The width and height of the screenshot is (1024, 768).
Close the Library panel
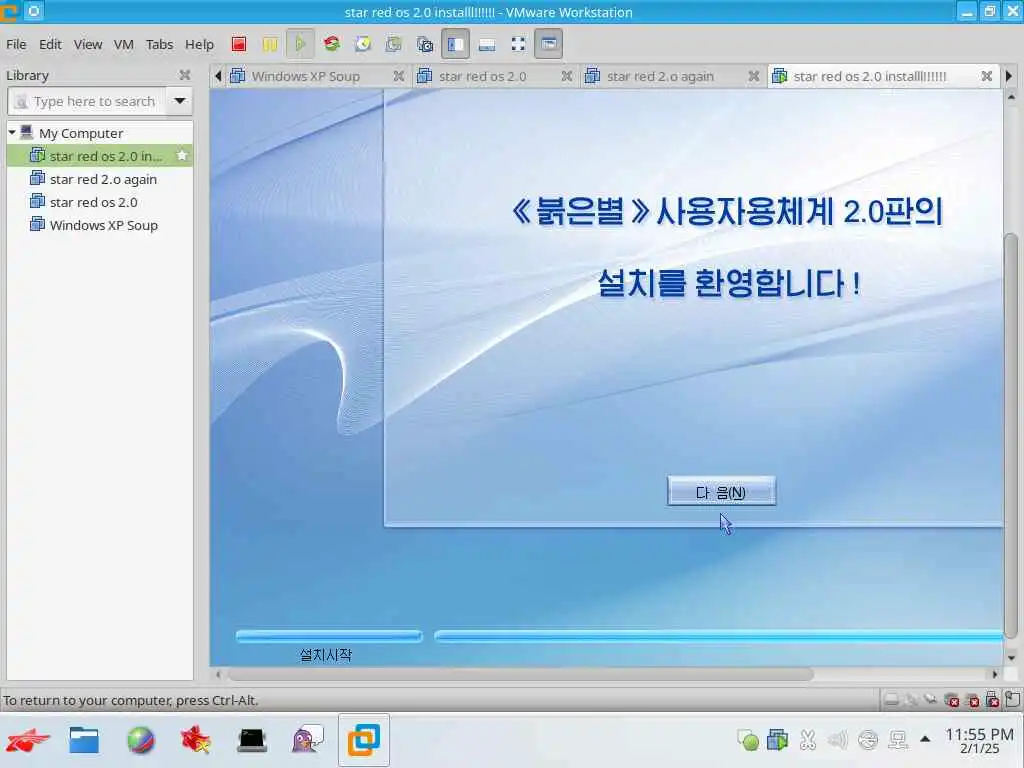(185, 75)
